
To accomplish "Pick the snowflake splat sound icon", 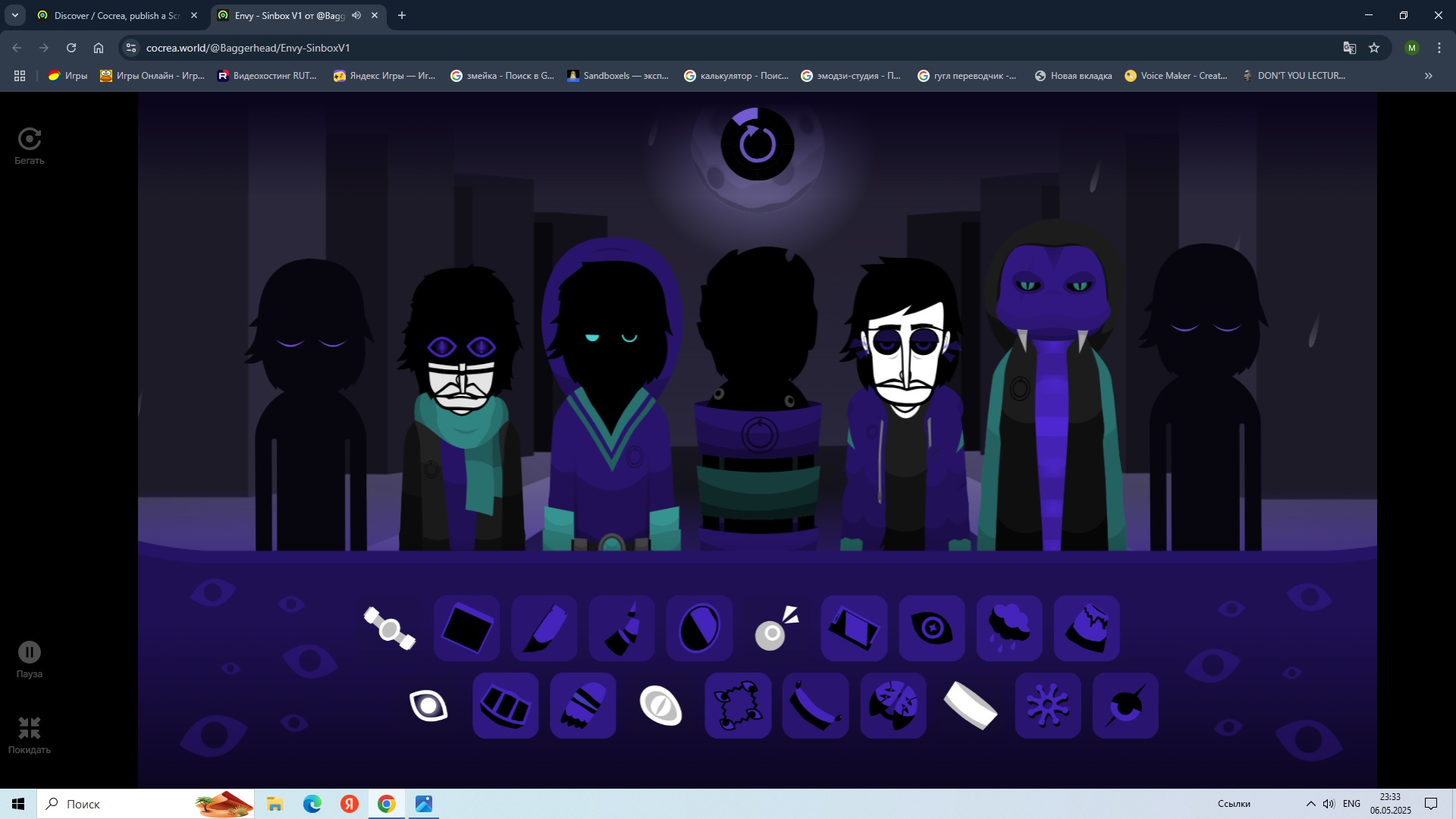I will tap(1047, 705).
